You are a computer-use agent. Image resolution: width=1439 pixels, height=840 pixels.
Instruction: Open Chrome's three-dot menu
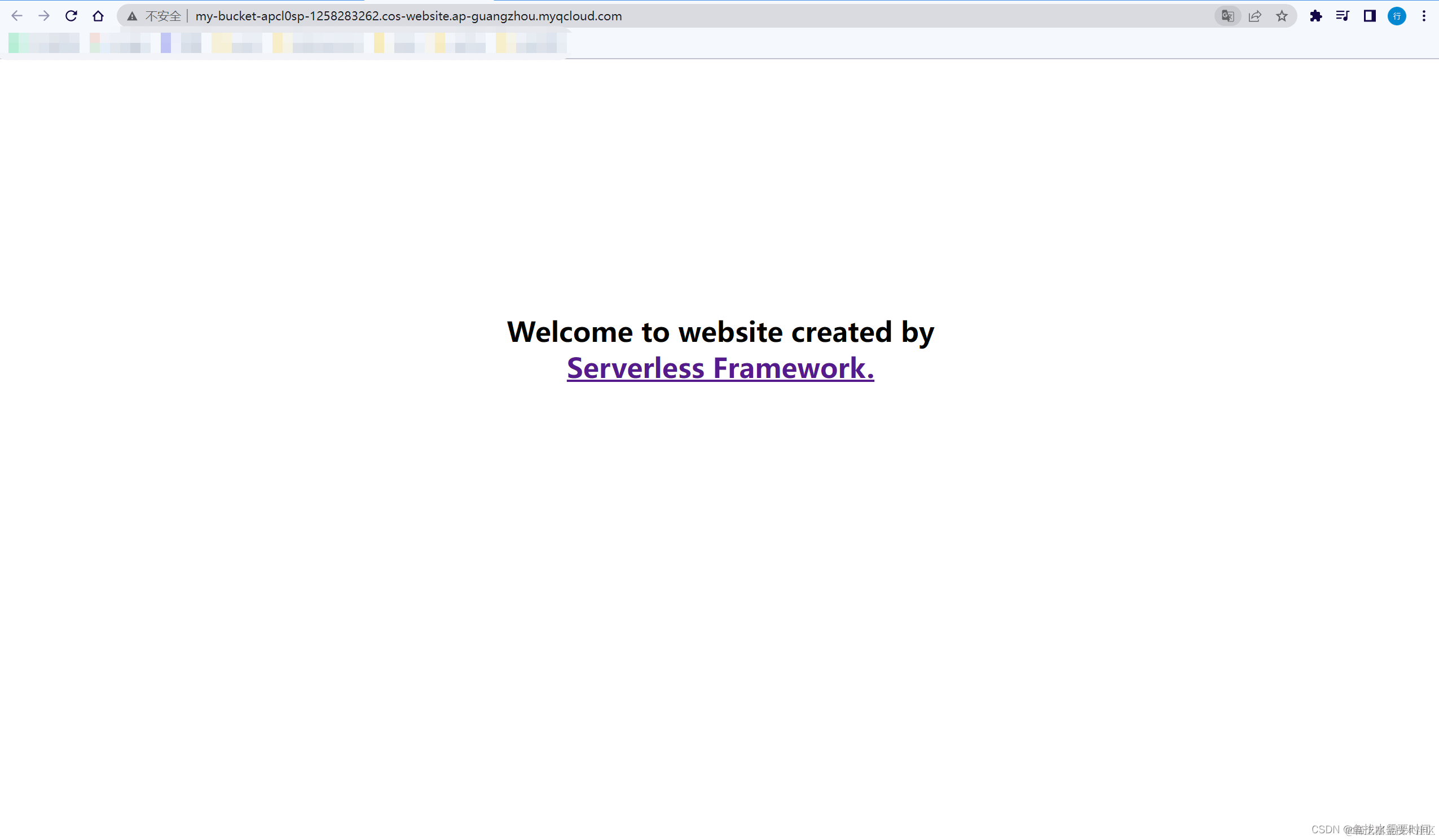tap(1424, 16)
